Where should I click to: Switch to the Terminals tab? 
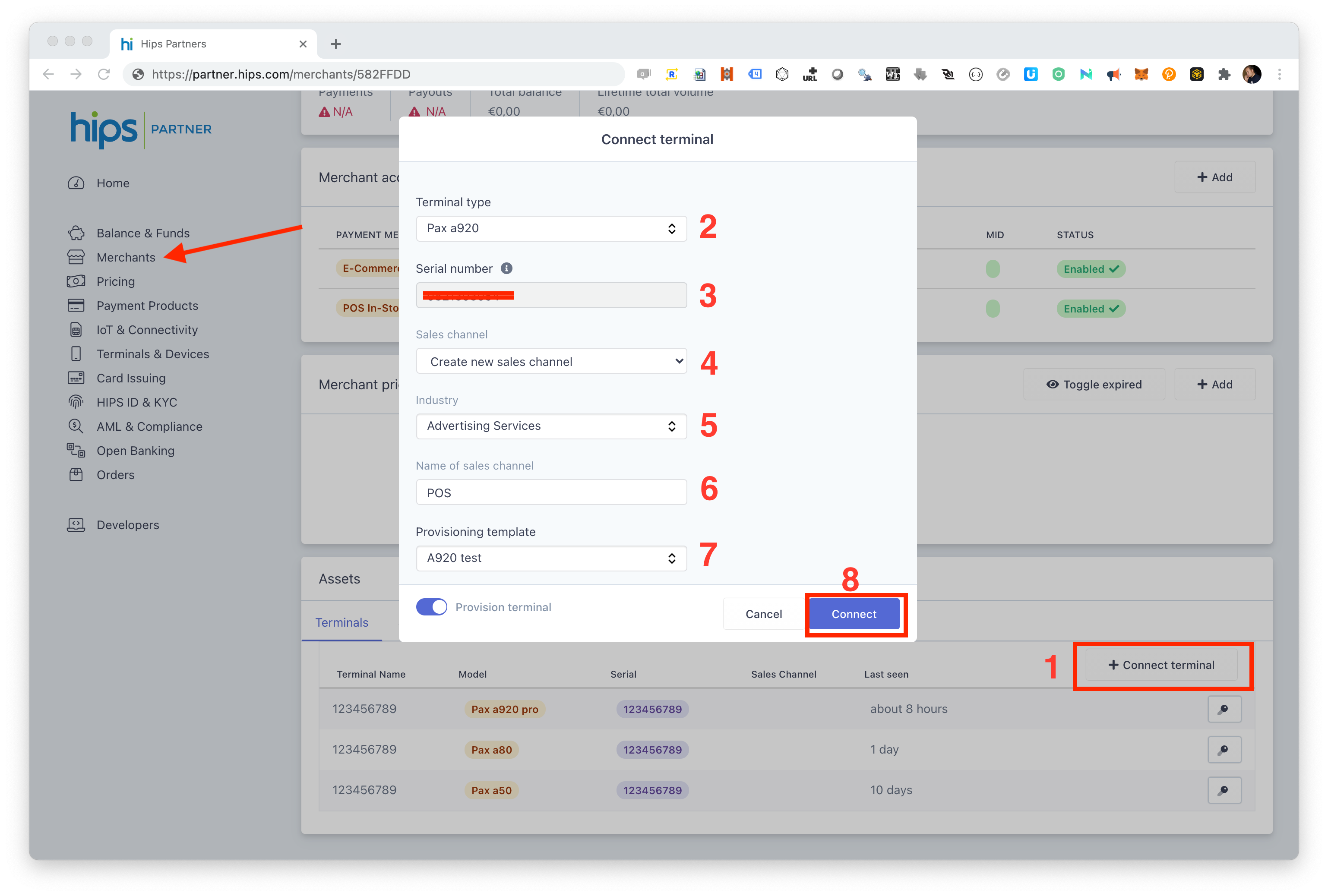pyautogui.click(x=342, y=622)
